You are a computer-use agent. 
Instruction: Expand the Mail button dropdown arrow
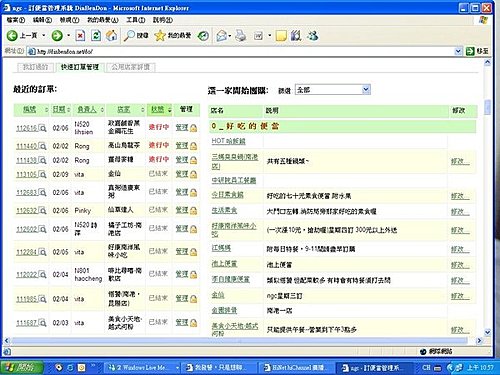230,36
